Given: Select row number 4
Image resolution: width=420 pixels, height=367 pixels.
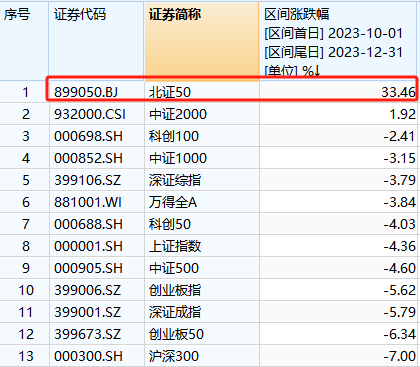Looking at the screenshot, I should [x=26, y=158].
